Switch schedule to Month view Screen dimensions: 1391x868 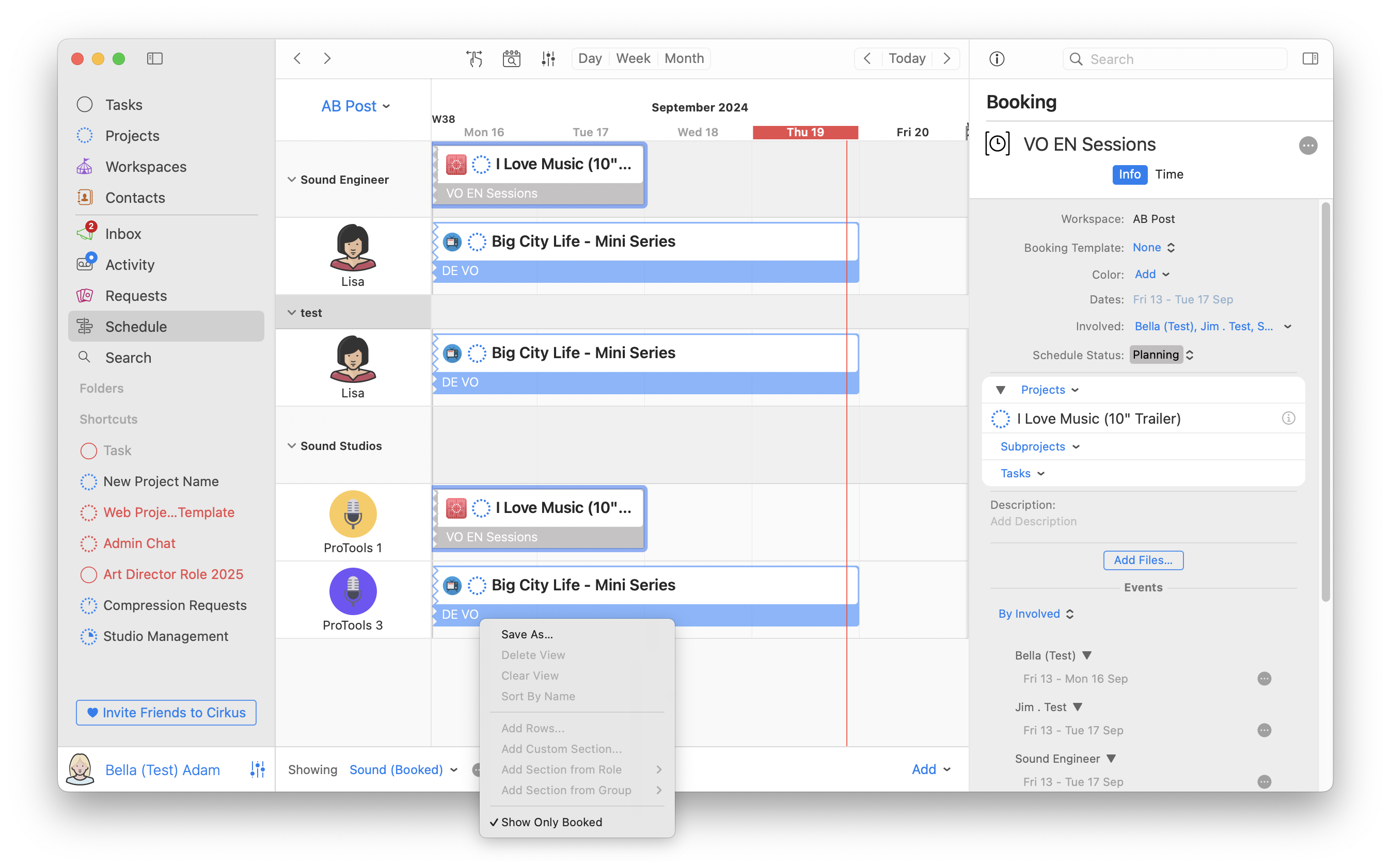(x=684, y=58)
